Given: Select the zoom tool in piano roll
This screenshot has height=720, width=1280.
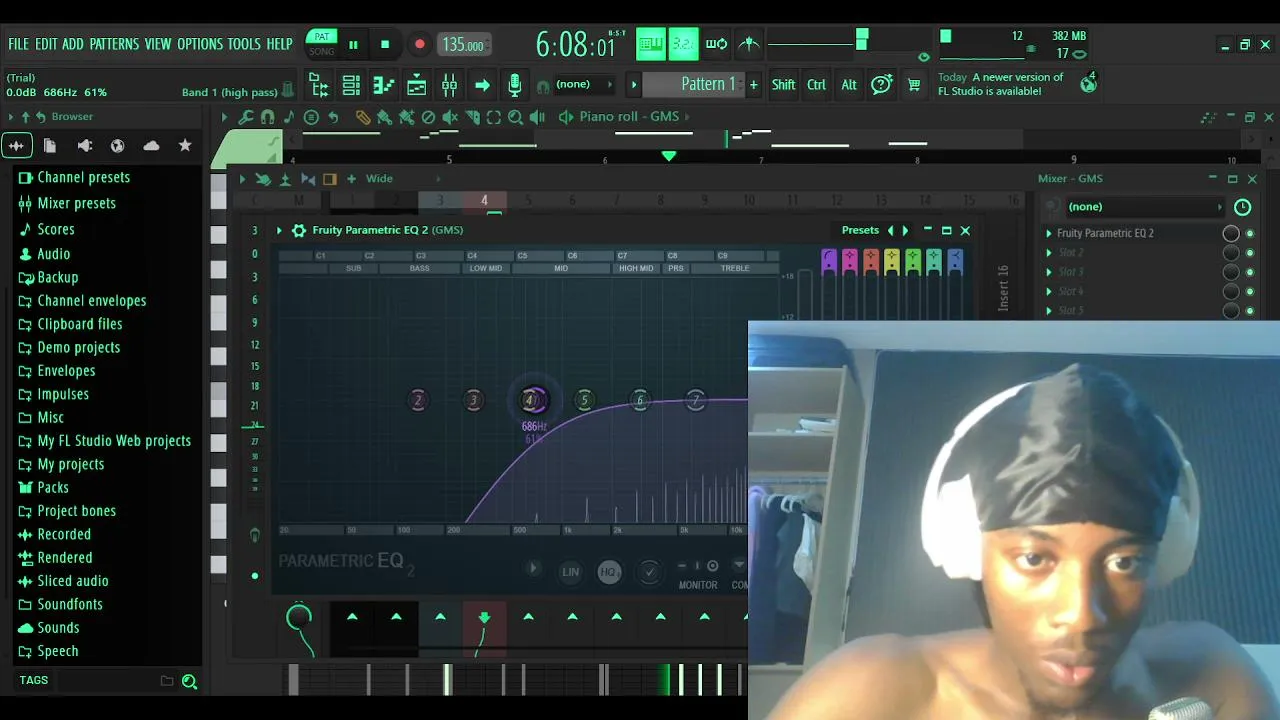Looking at the screenshot, I should [515, 117].
